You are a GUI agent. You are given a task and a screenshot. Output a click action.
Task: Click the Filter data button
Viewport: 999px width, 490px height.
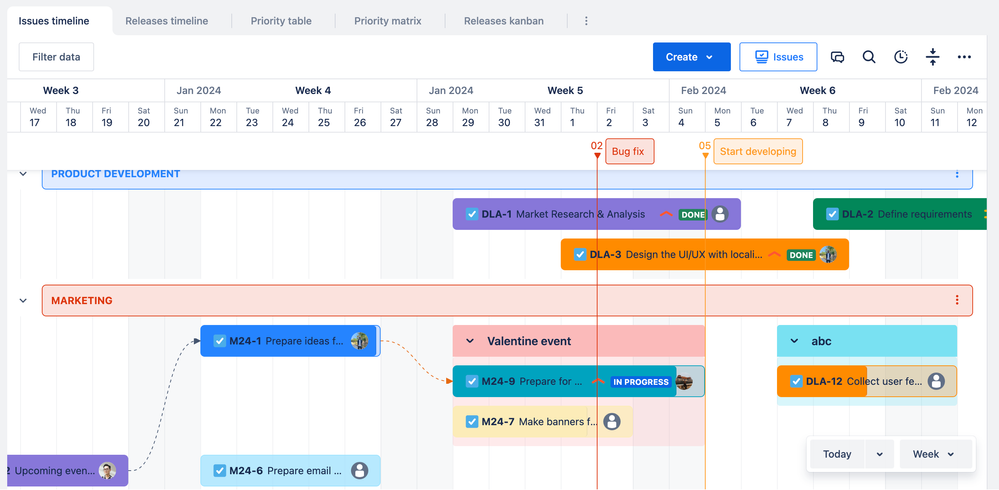click(56, 57)
